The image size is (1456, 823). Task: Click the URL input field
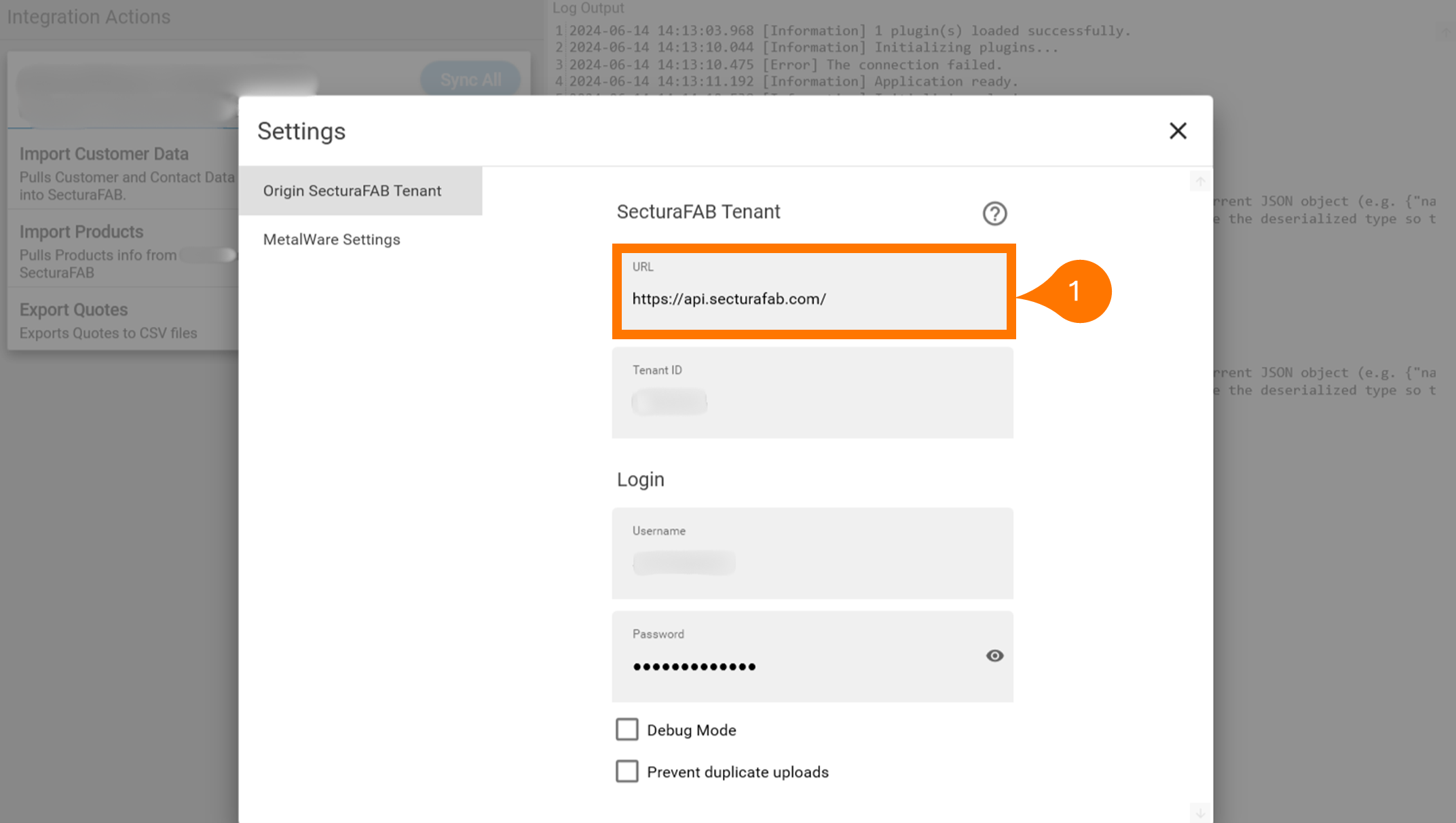(813, 299)
